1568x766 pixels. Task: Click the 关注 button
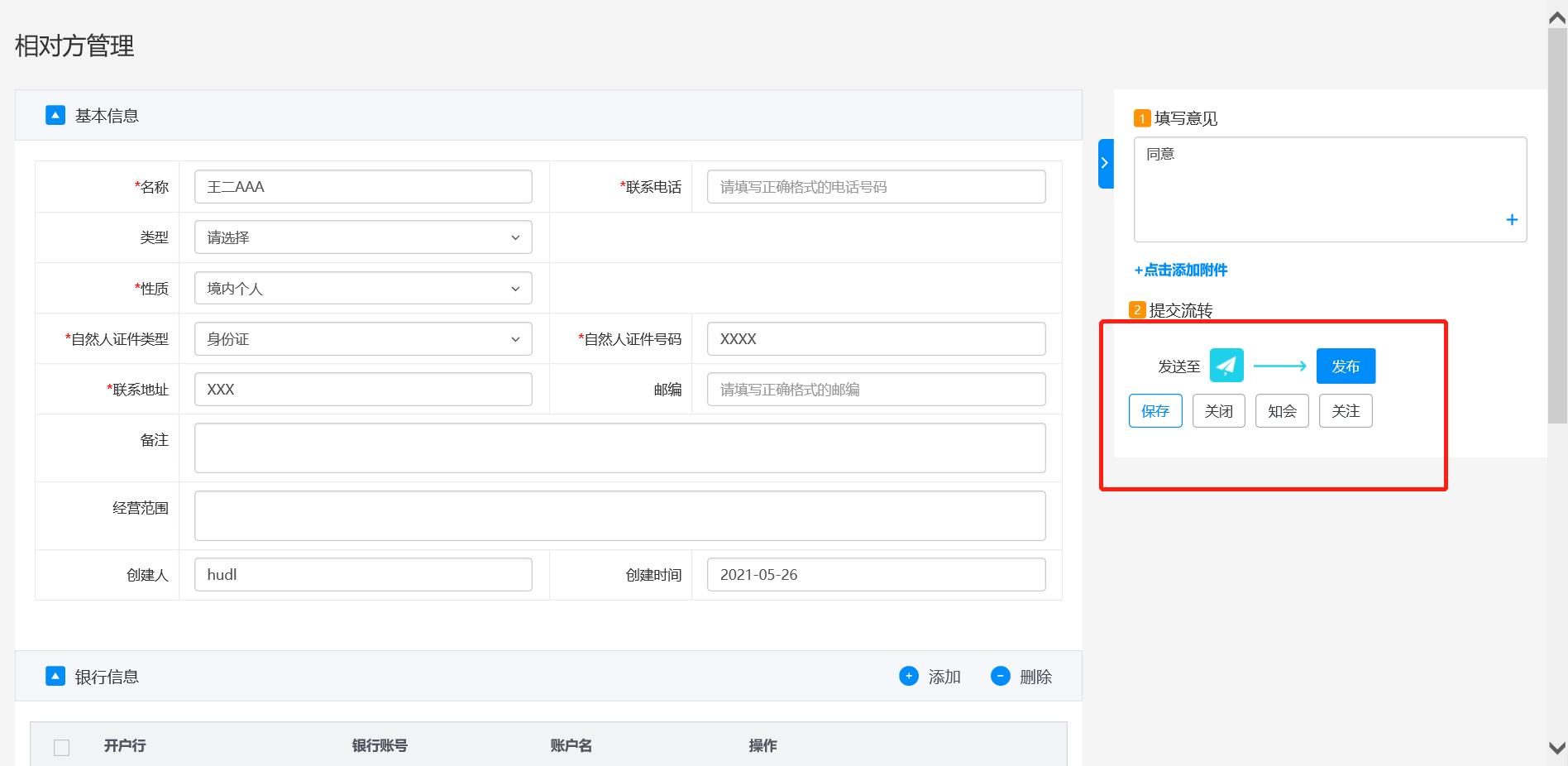click(1345, 411)
